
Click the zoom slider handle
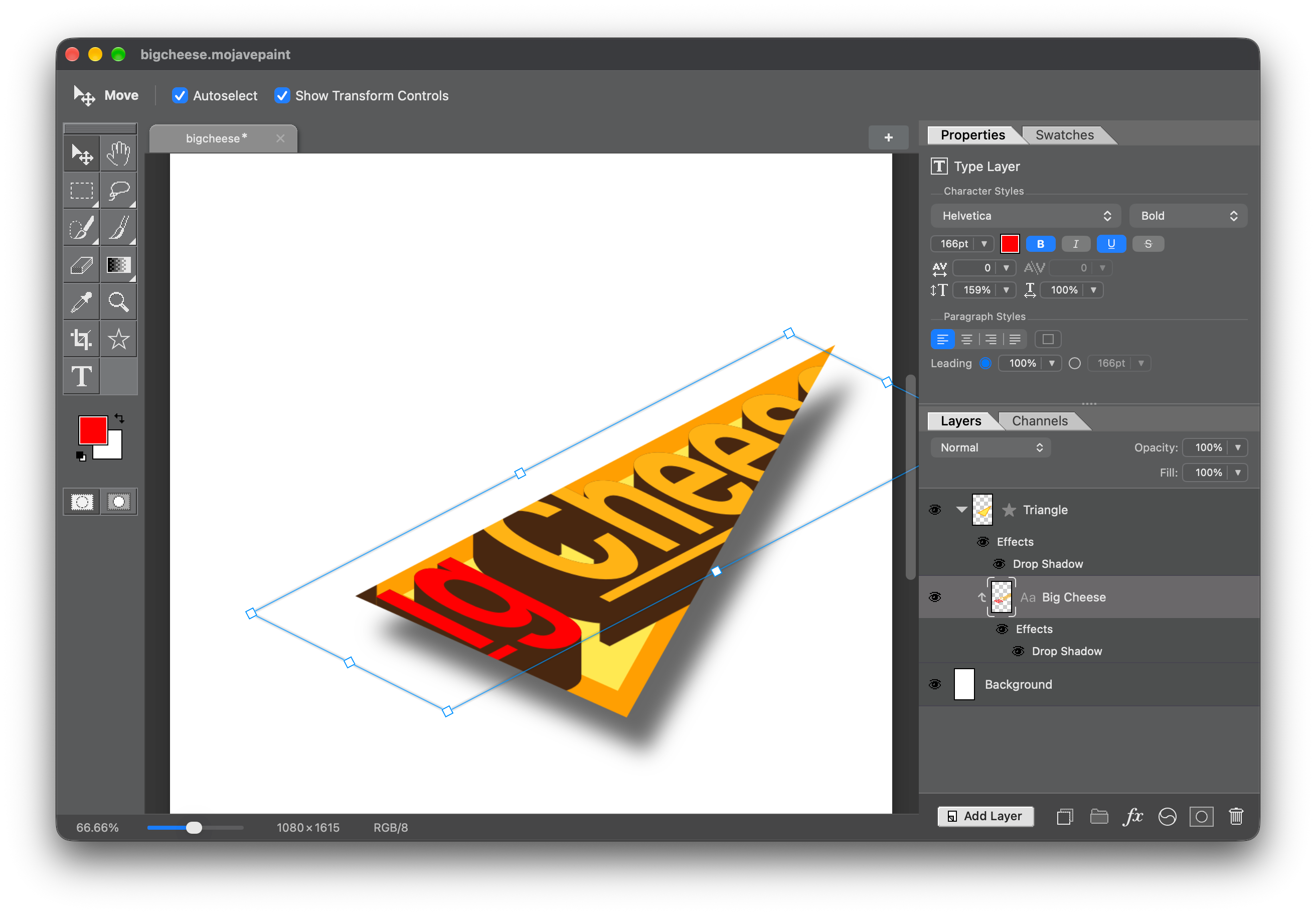click(194, 827)
